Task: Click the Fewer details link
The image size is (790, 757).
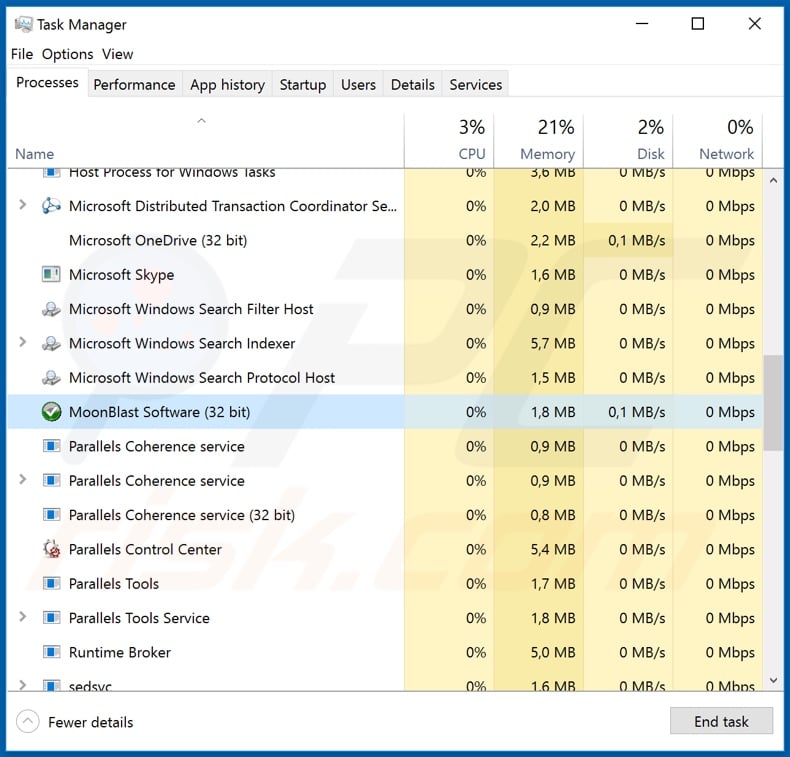Action: pyautogui.click(x=91, y=722)
